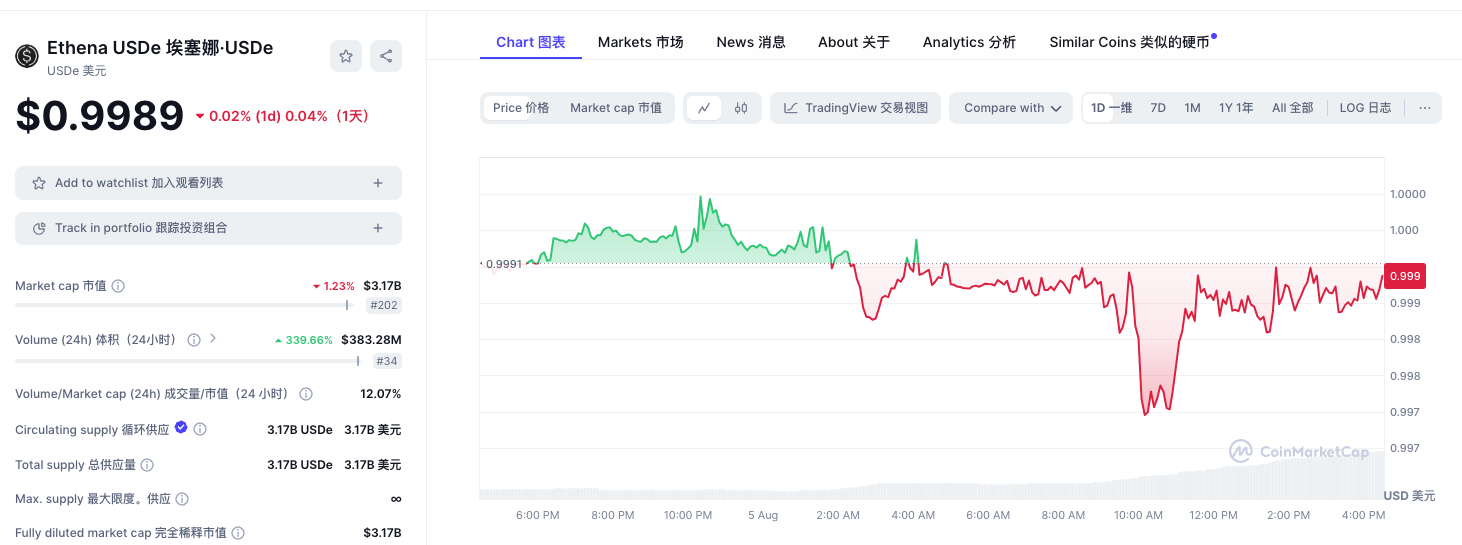This screenshot has height=545, width=1462.
Task: Click info icon next to Market cap
Action: 118,286
